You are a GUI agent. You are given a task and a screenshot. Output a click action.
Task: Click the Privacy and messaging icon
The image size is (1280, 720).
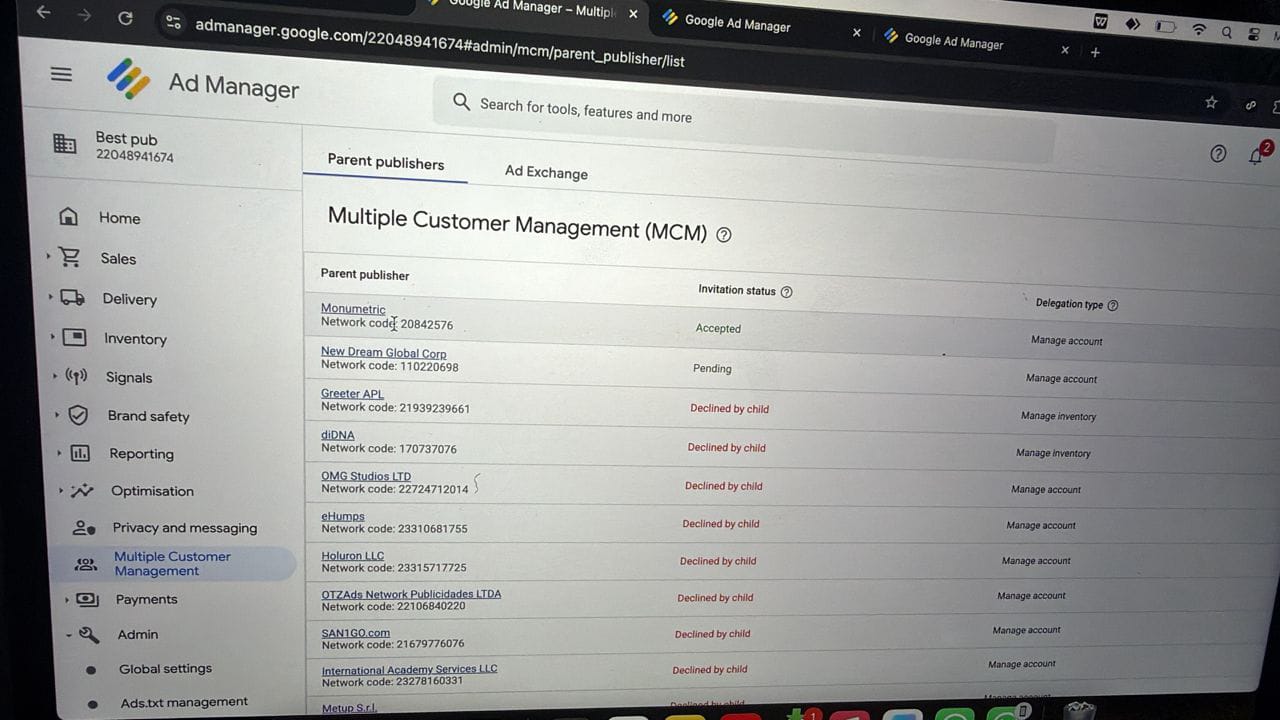(x=84, y=527)
